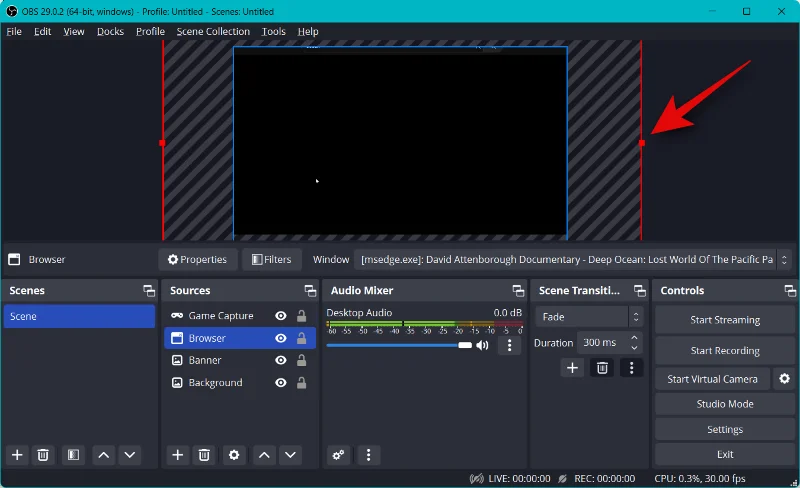800x488 pixels.
Task: Adjust the Desktop Audio volume slider
Action: (399, 346)
